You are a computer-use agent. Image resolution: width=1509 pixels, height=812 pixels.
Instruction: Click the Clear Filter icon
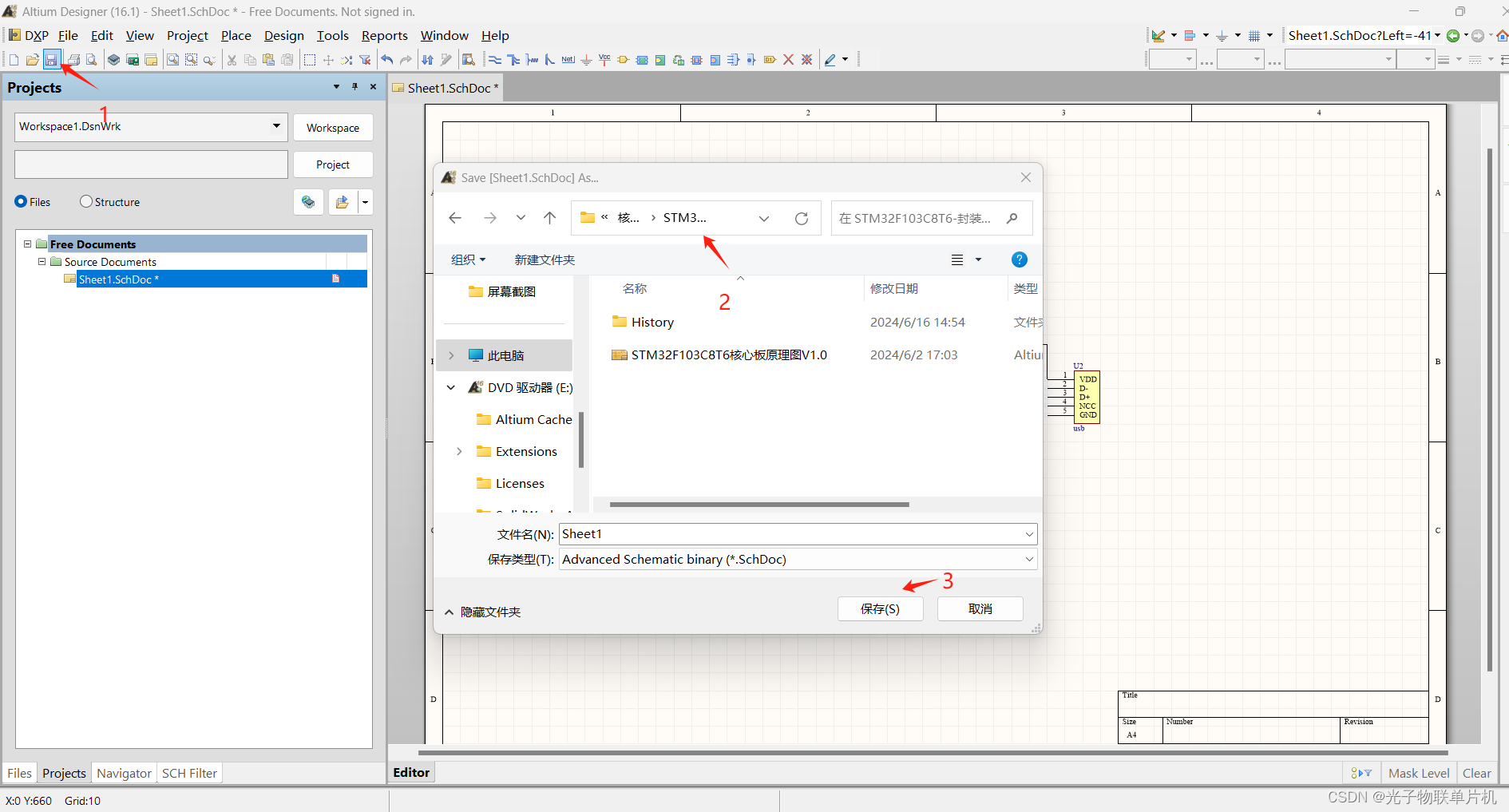click(x=365, y=60)
